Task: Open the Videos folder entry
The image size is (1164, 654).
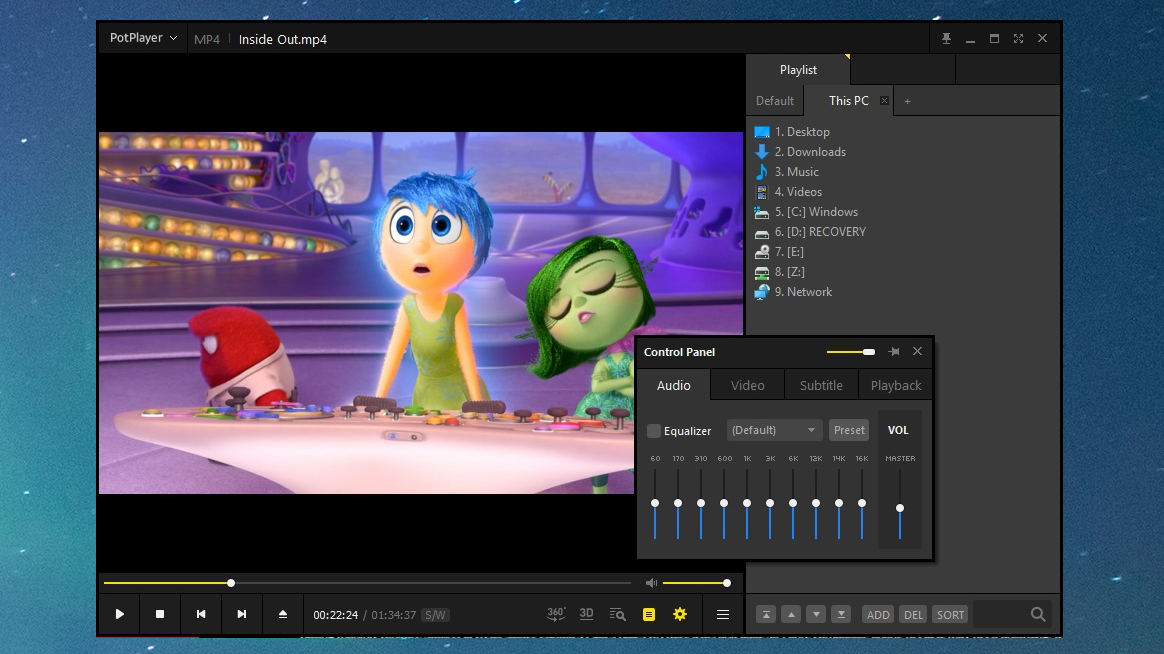Action: click(x=788, y=192)
